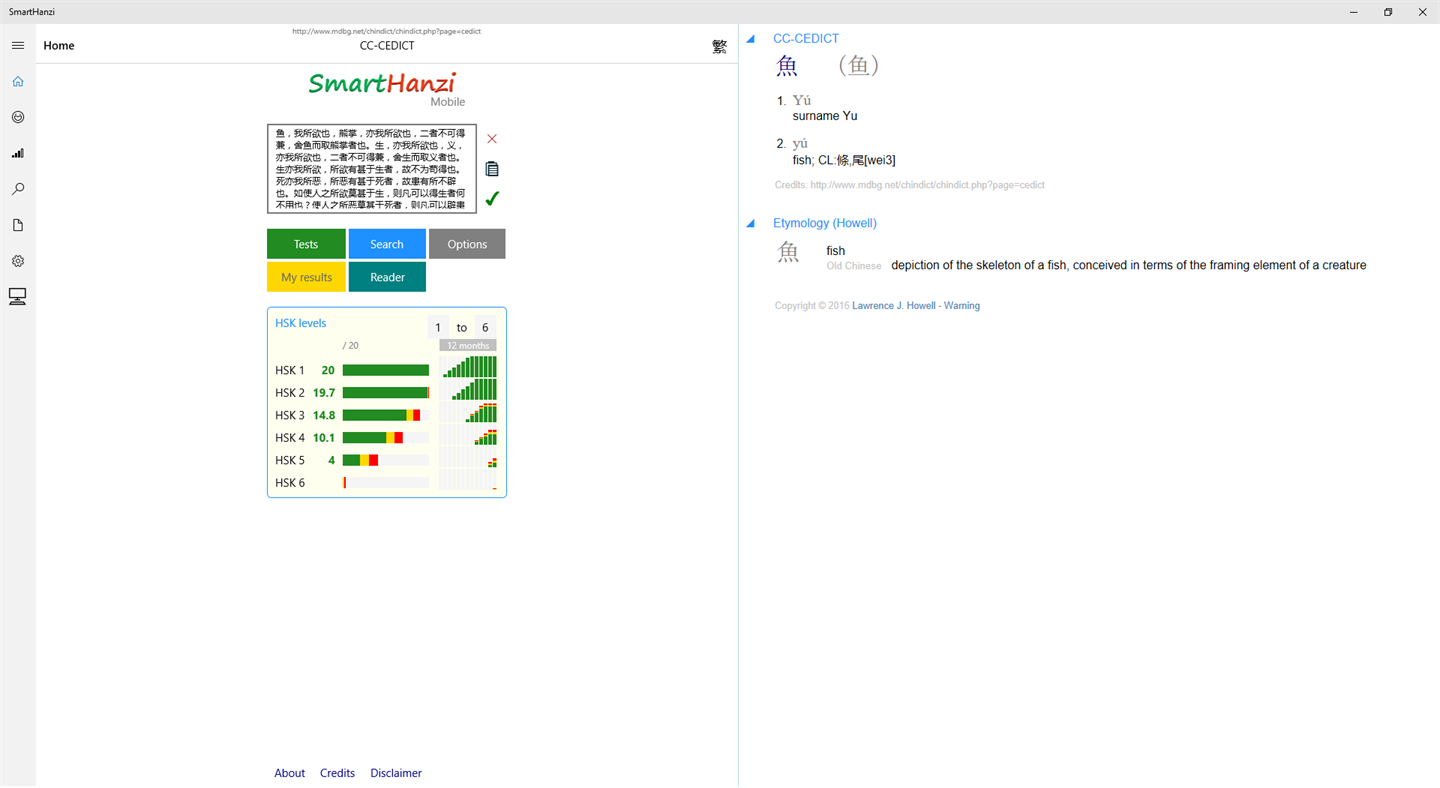
Task: Clear text with the red X icon
Action: click(x=492, y=139)
